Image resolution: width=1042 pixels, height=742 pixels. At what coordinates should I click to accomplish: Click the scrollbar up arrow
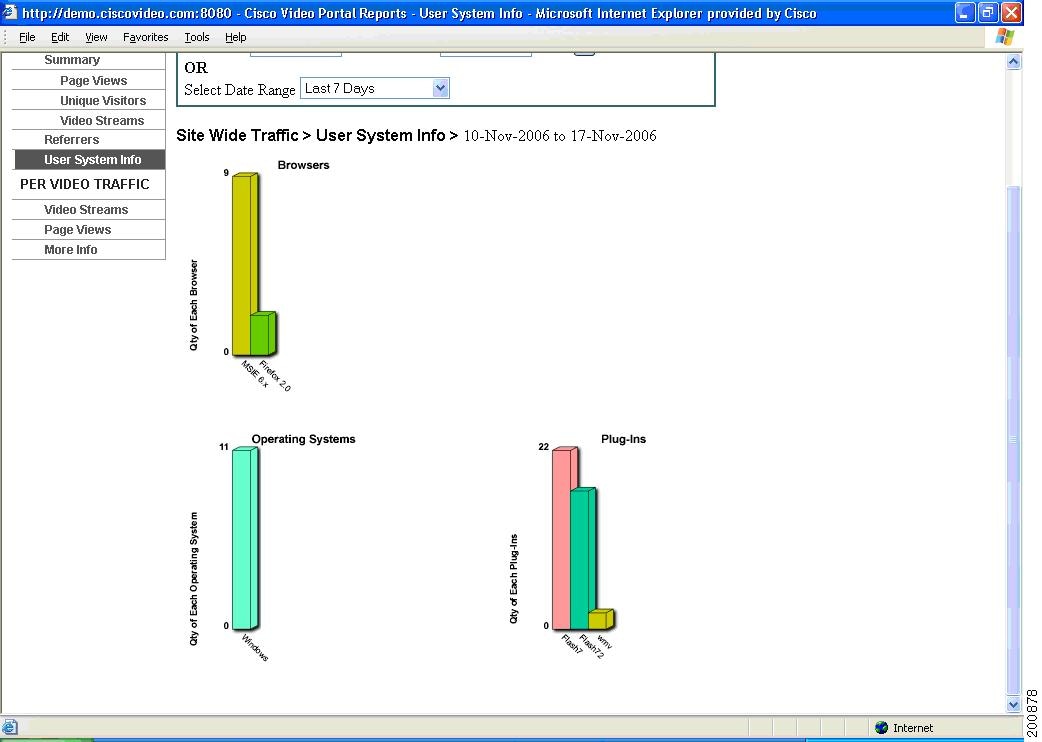tap(1014, 61)
